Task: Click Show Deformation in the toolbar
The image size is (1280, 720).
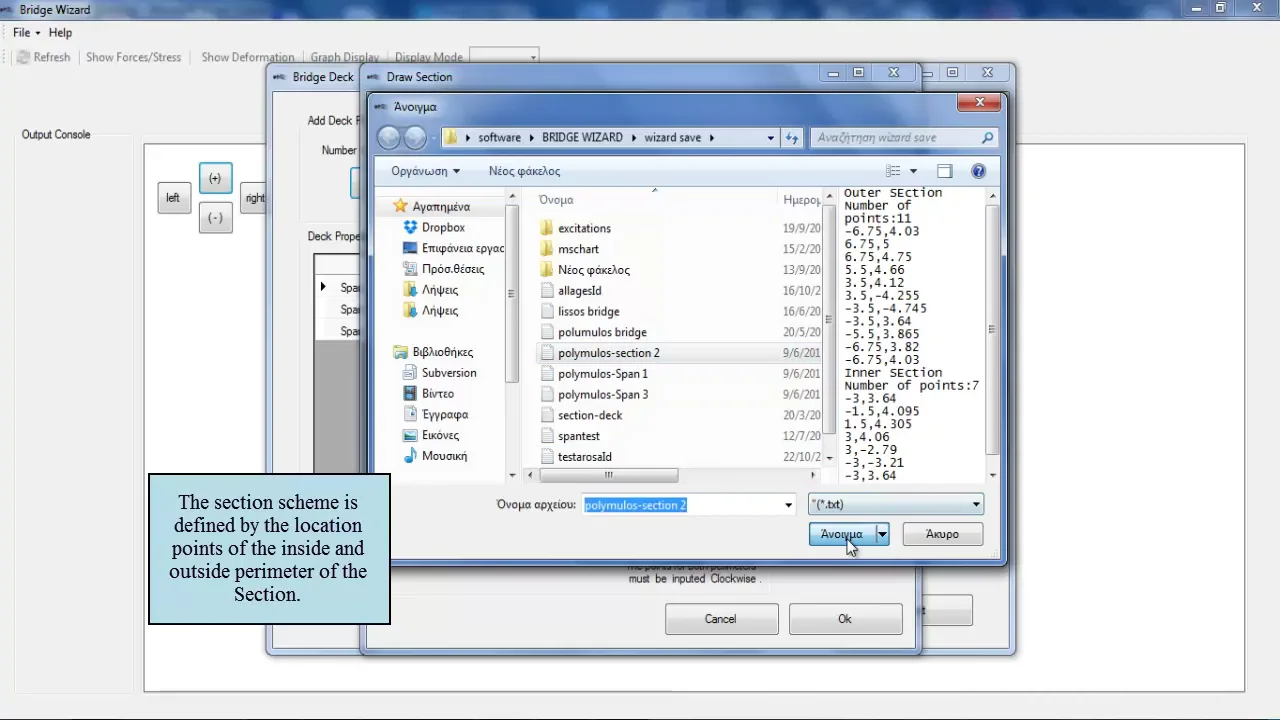Action: click(248, 58)
